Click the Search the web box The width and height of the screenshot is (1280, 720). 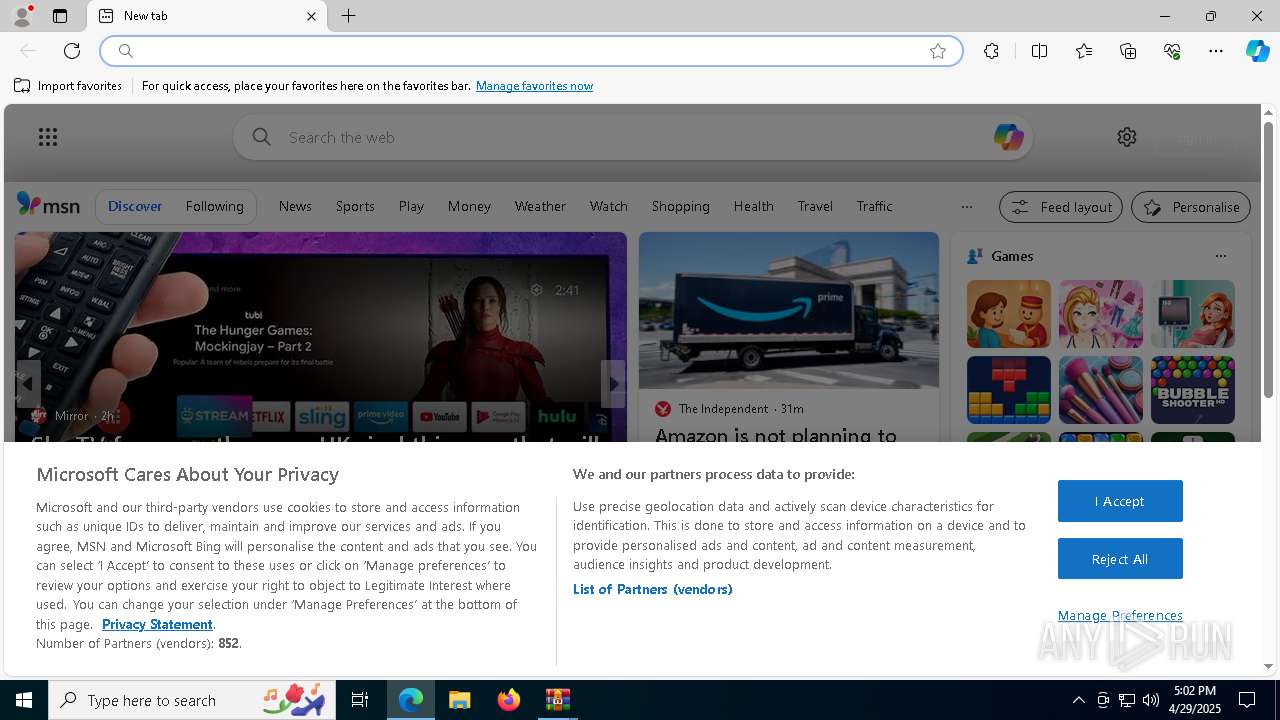[632, 137]
